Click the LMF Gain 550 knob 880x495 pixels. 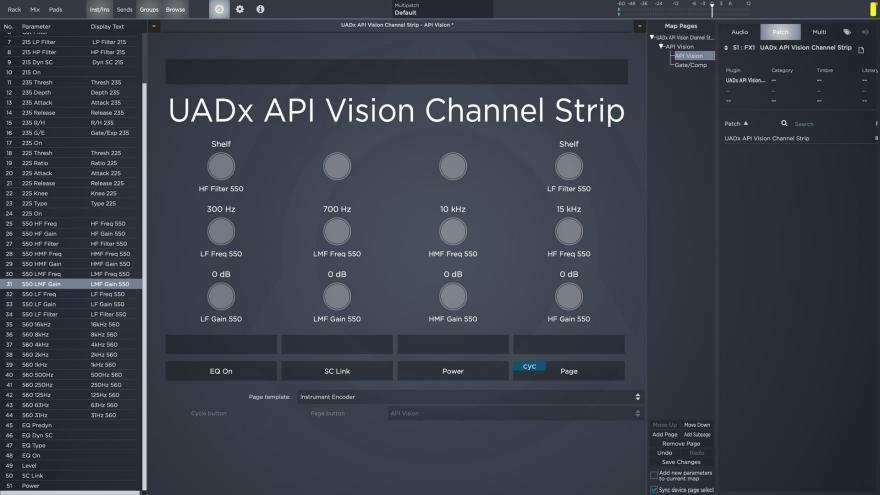tap(337, 296)
